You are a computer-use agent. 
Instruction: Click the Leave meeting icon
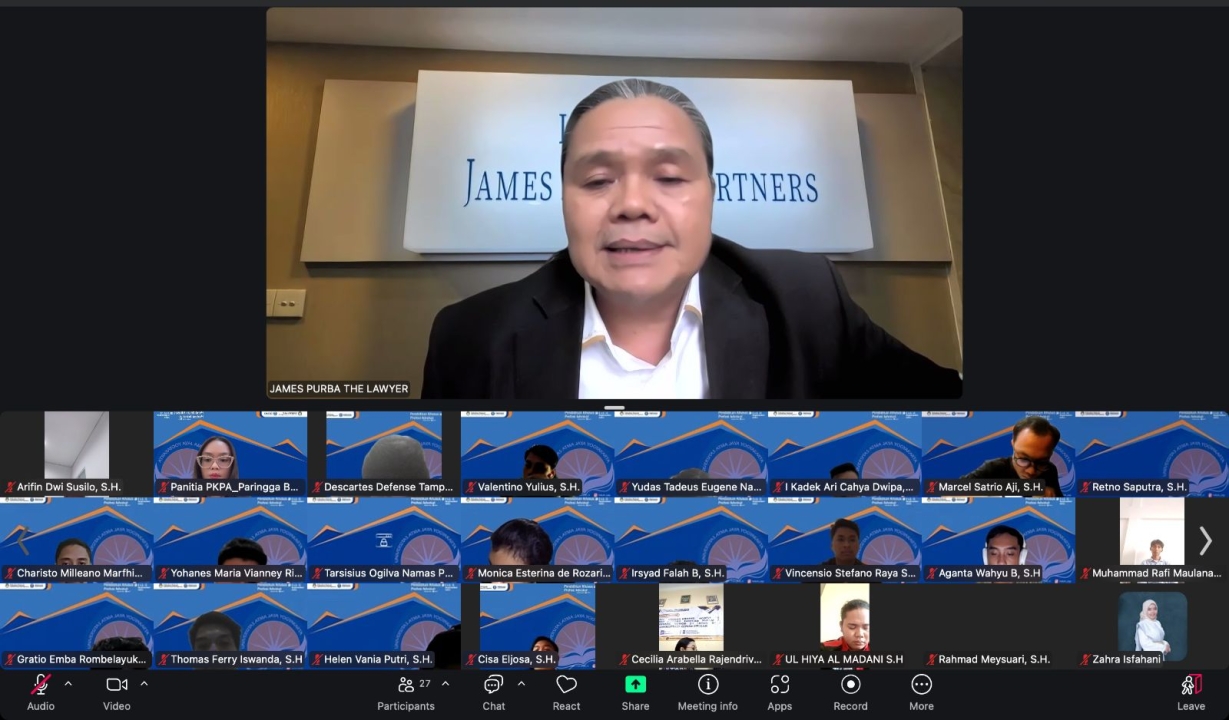coord(1191,685)
